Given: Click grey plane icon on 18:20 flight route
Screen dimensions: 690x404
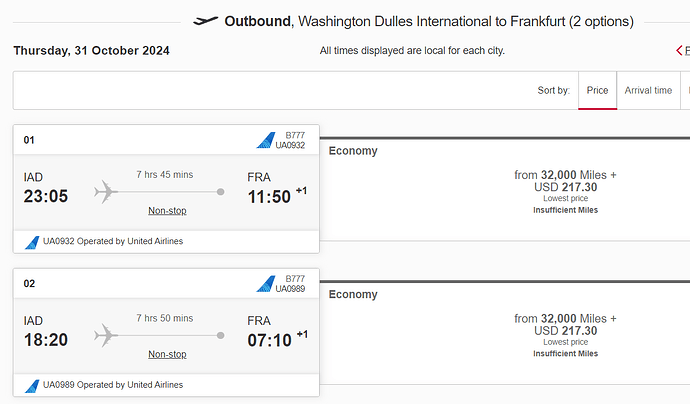Looking at the screenshot, I should point(106,335).
